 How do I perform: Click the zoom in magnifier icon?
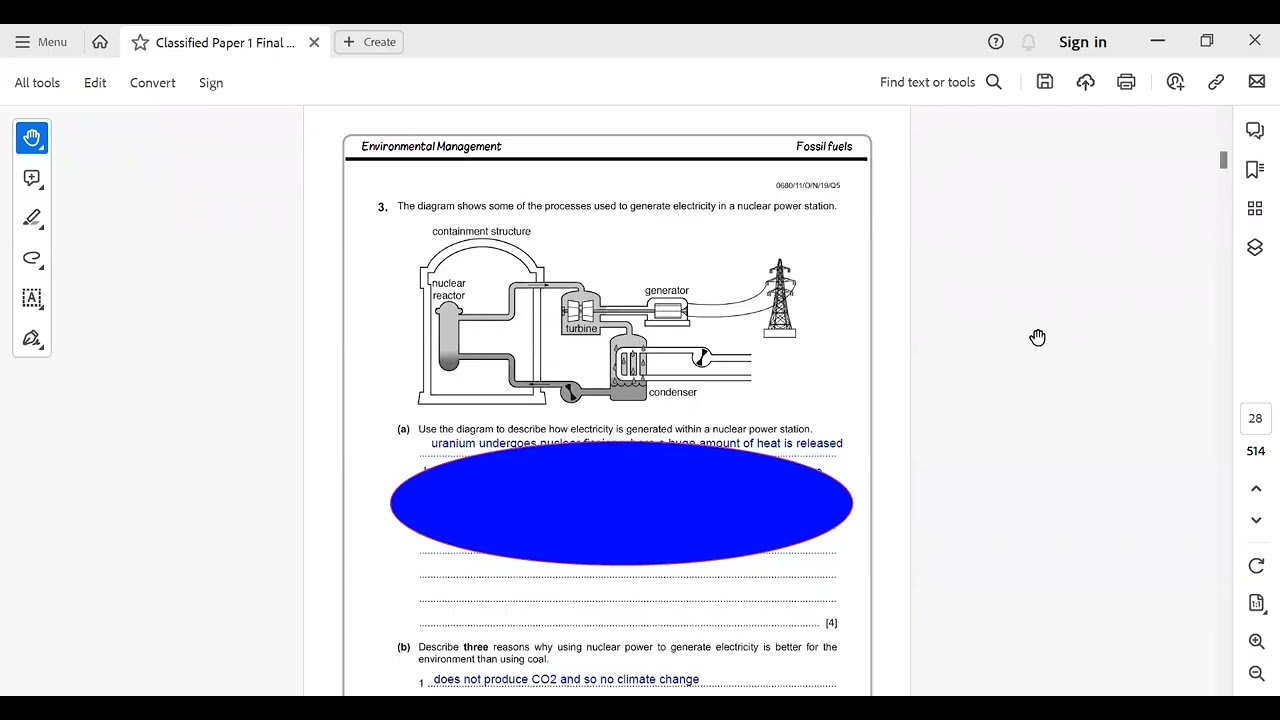point(1257,642)
